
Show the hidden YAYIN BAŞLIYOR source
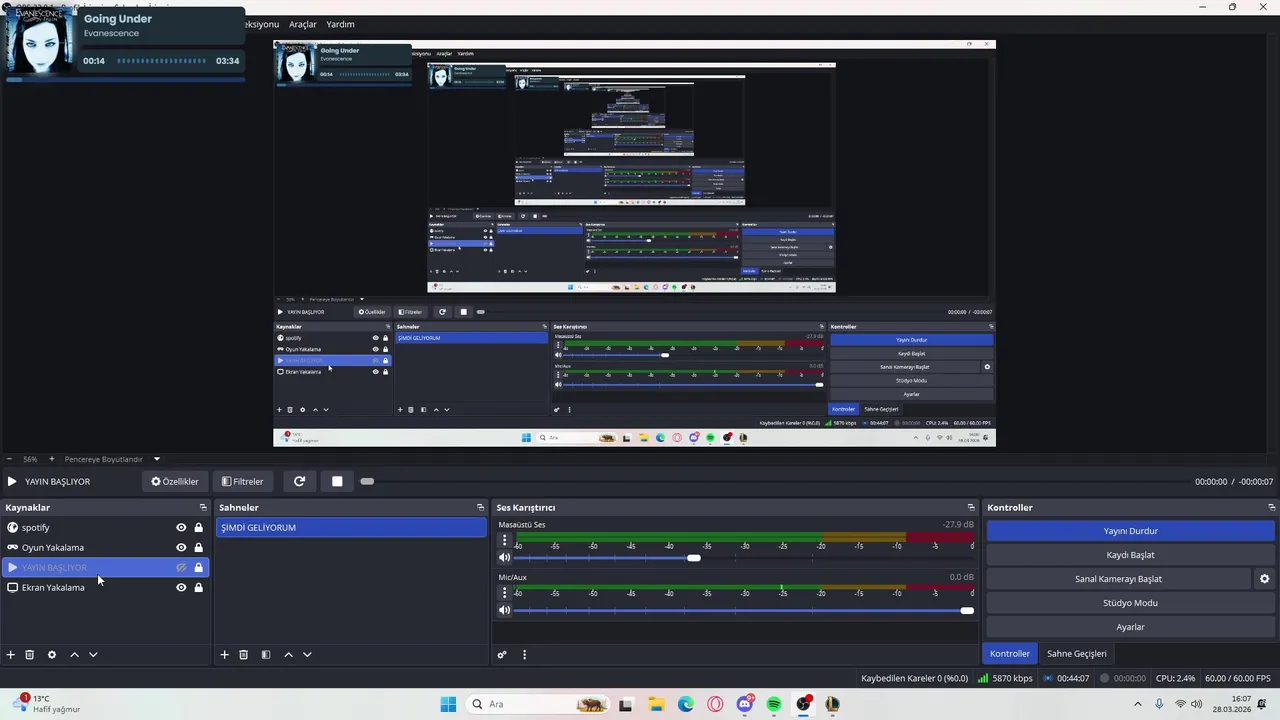pyautogui.click(x=181, y=568)
